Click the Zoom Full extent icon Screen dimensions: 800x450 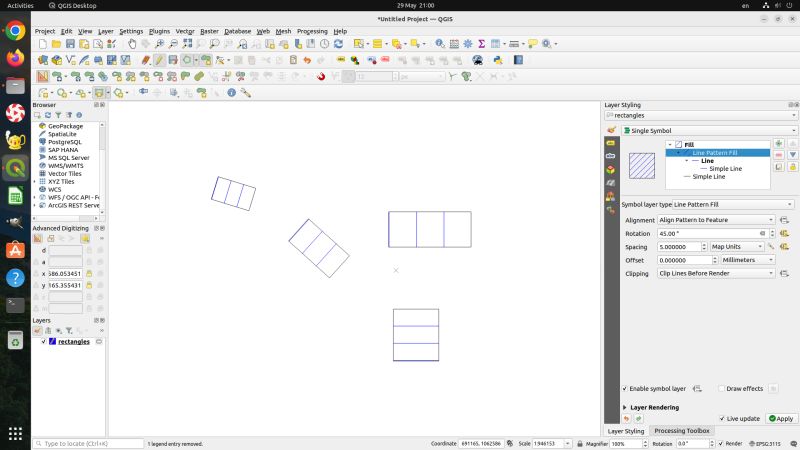click(187, 44)
